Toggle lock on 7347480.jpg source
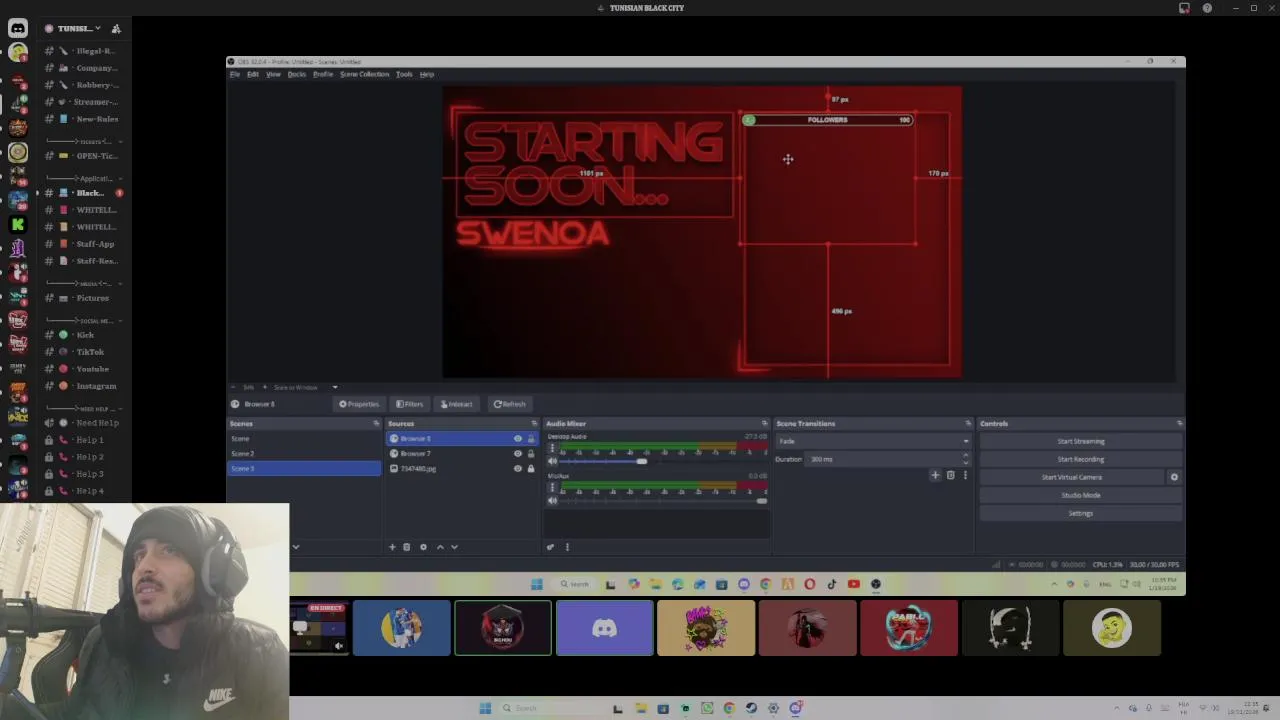 click(531, 469)
